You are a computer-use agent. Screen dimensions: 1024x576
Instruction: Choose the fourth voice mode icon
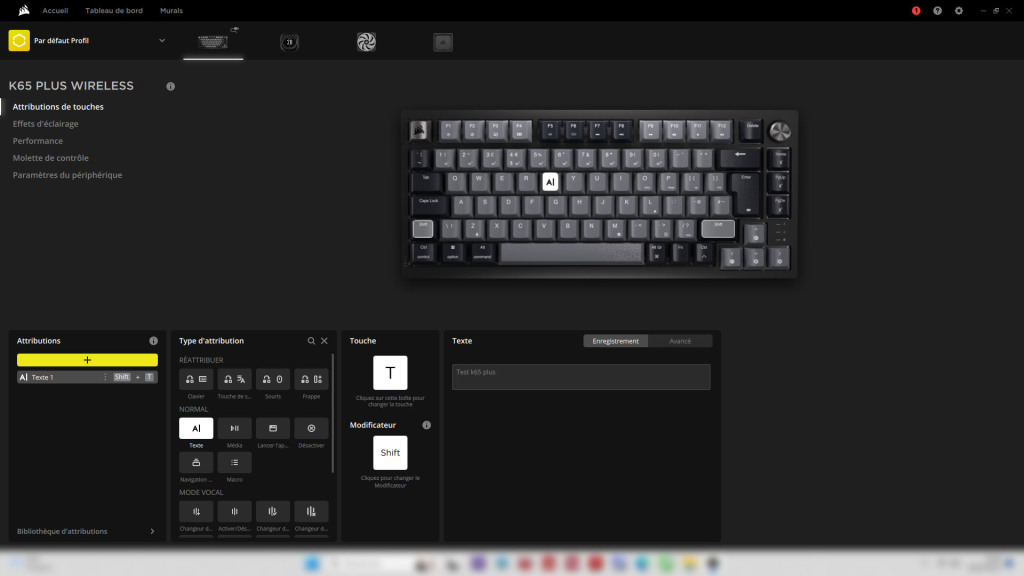click(312, 511)
